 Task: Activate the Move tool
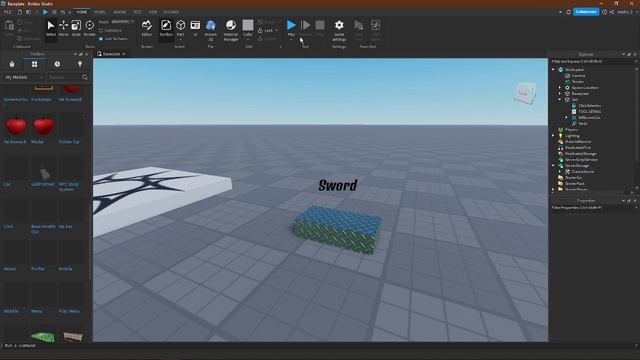(63, 29)
